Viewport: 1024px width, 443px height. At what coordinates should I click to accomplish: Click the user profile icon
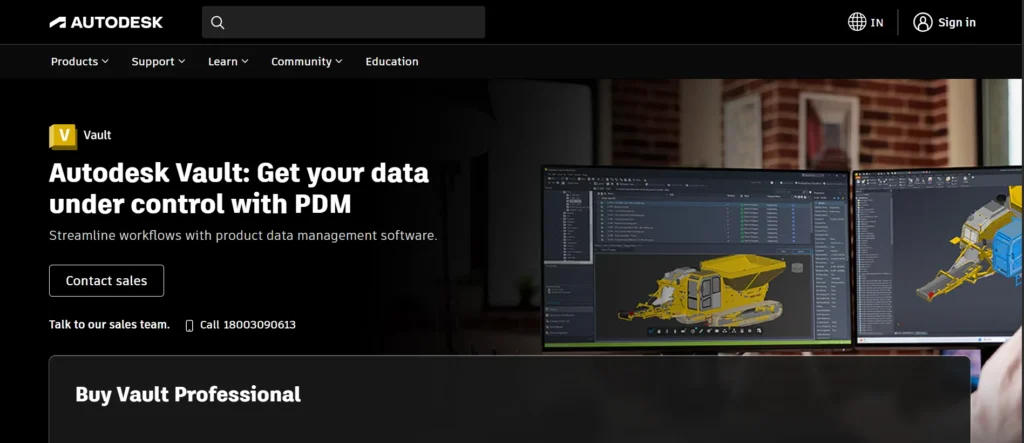pyautogui.click(x=922, y=22)
